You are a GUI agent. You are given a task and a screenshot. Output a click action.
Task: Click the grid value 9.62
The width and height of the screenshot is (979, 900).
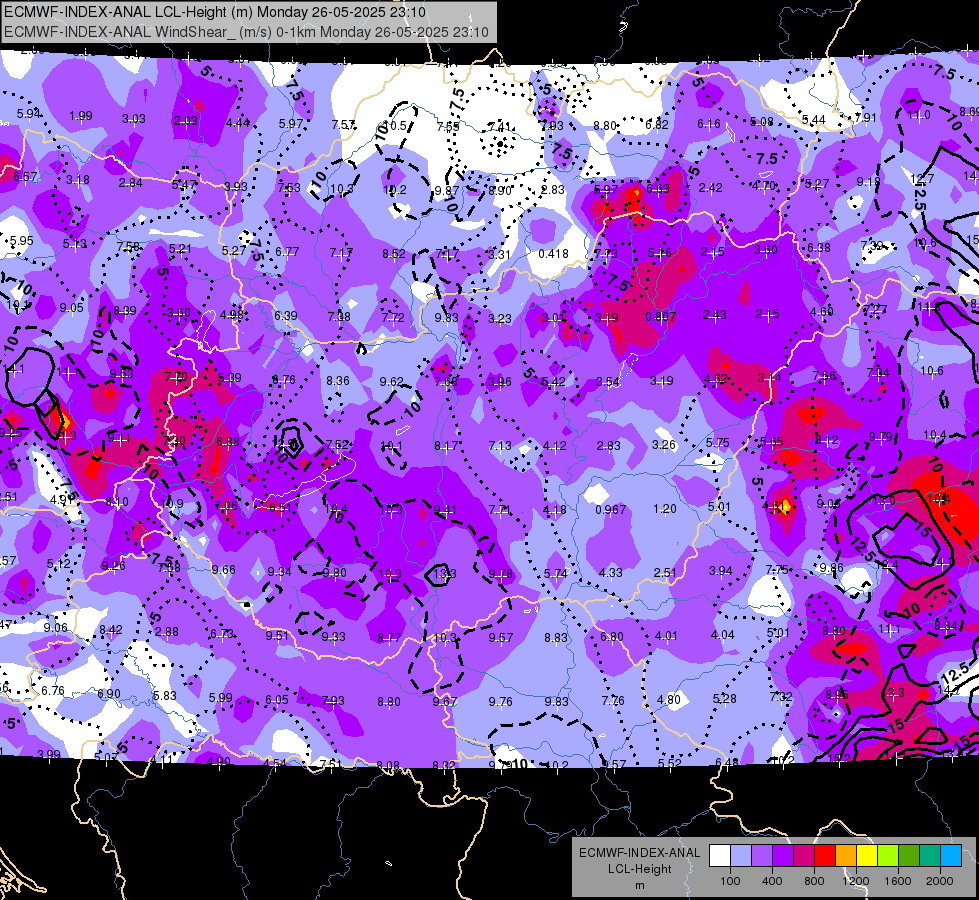coord(391,381)
